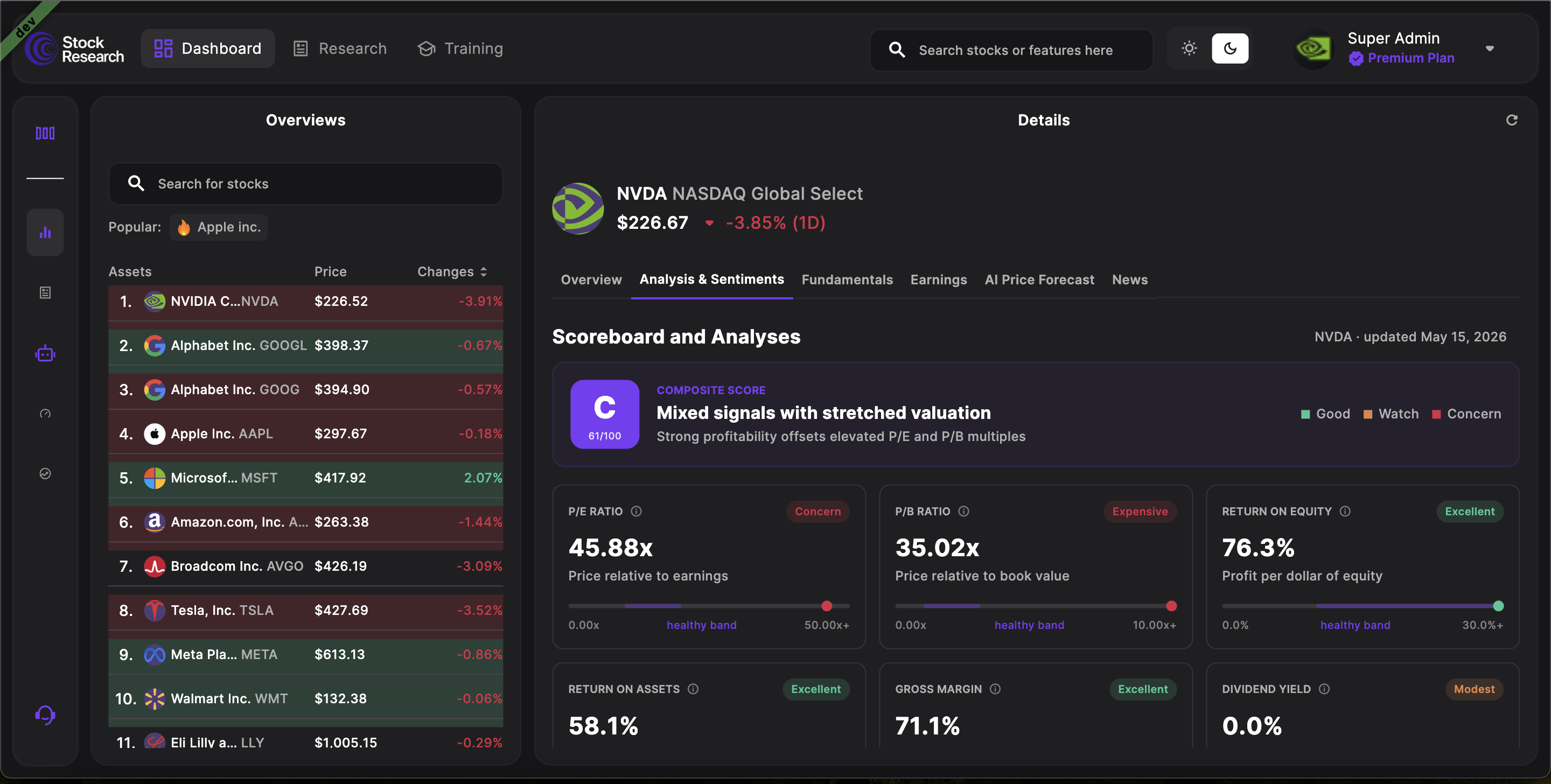Viewport: 1551px width, 784px height.
Task: Click the Premium Plan label
Action: (x=1411, y=58)
